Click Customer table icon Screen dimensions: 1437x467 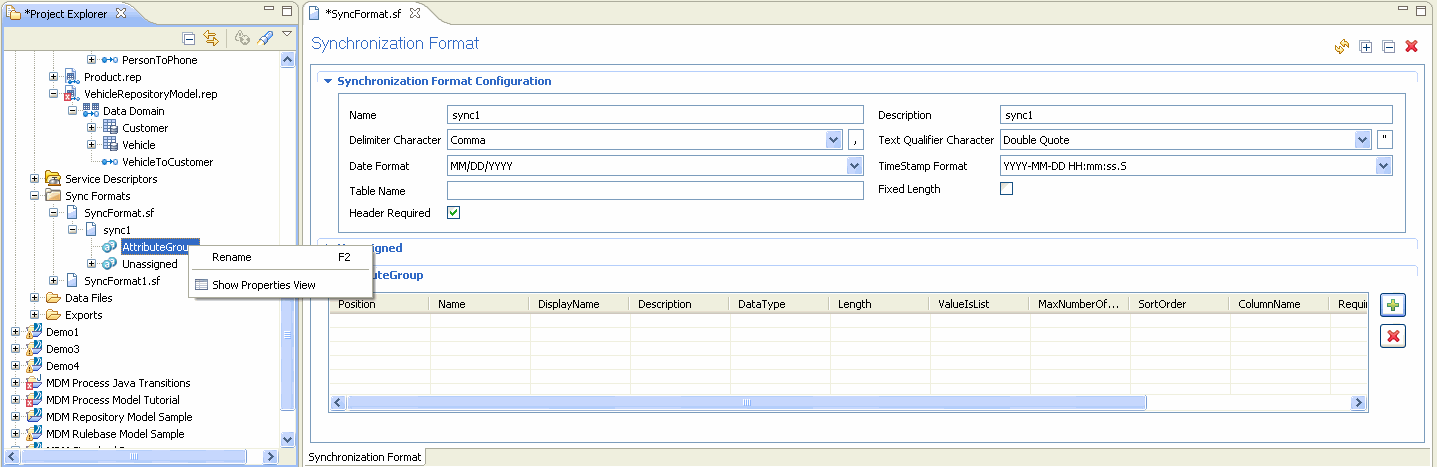(x=110, y=128)
